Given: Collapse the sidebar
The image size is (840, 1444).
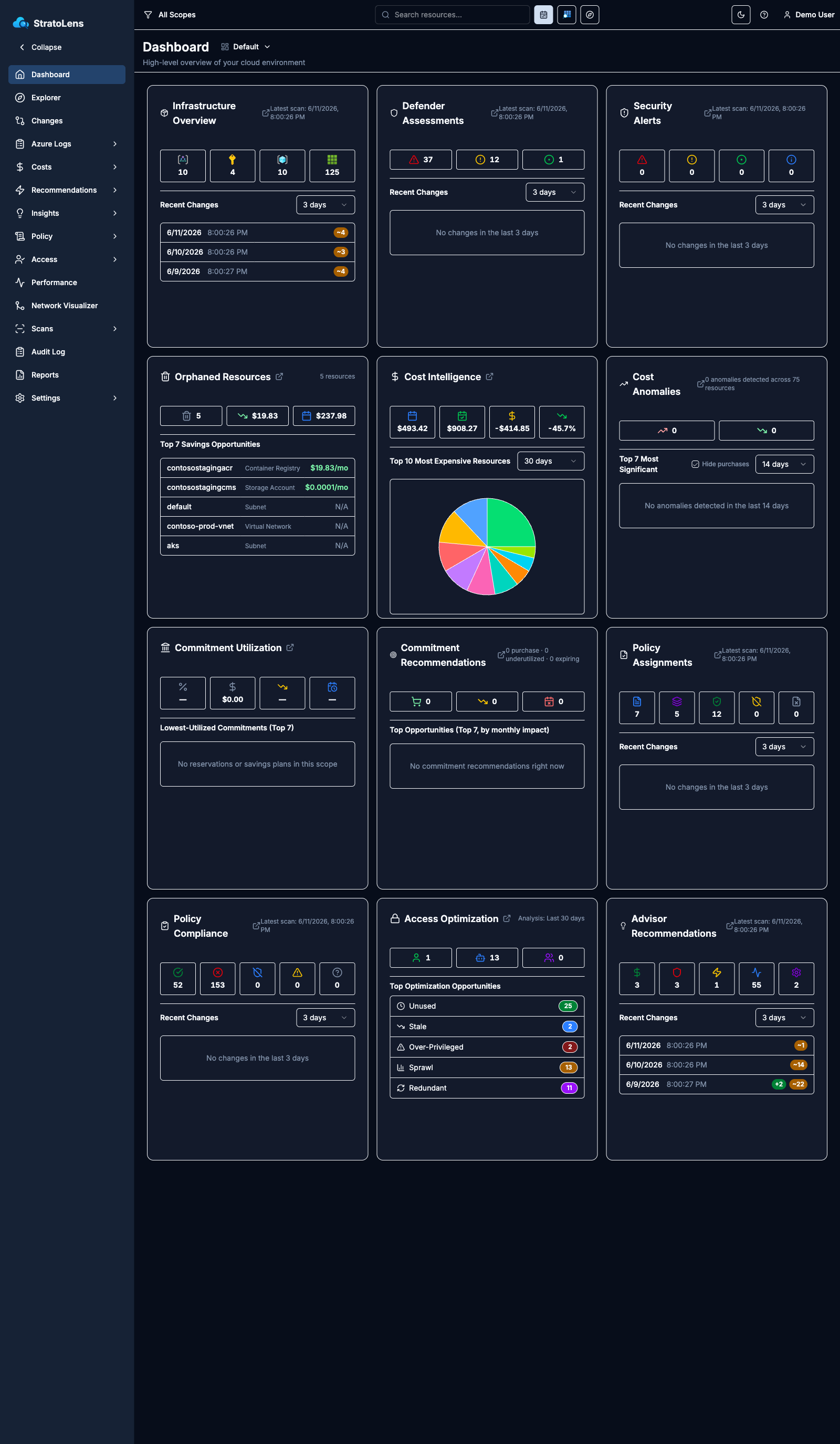Looking at the screenshot, I should [x=40, y=47].
